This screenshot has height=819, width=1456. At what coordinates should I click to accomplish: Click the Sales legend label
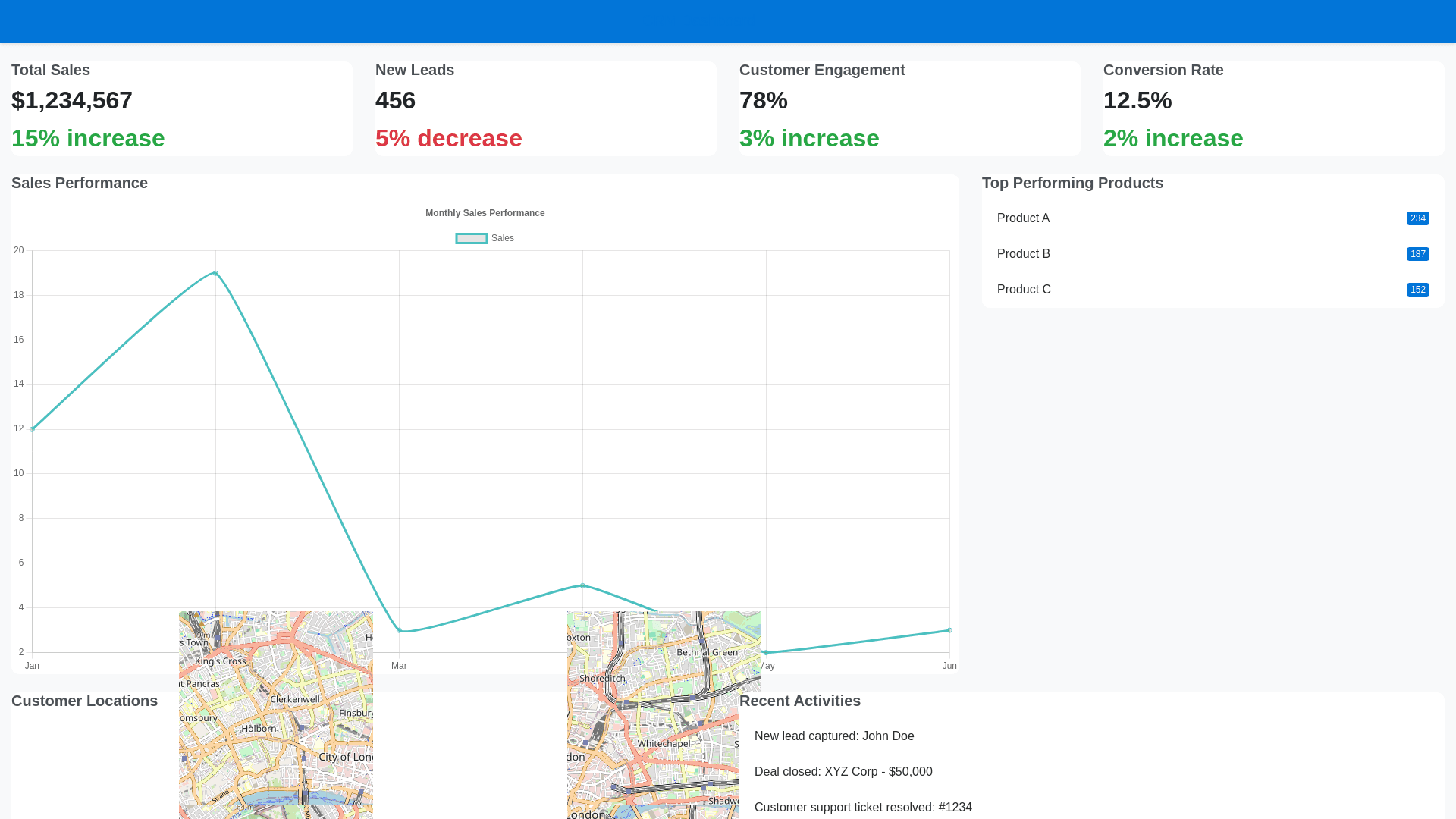point(502,238)
